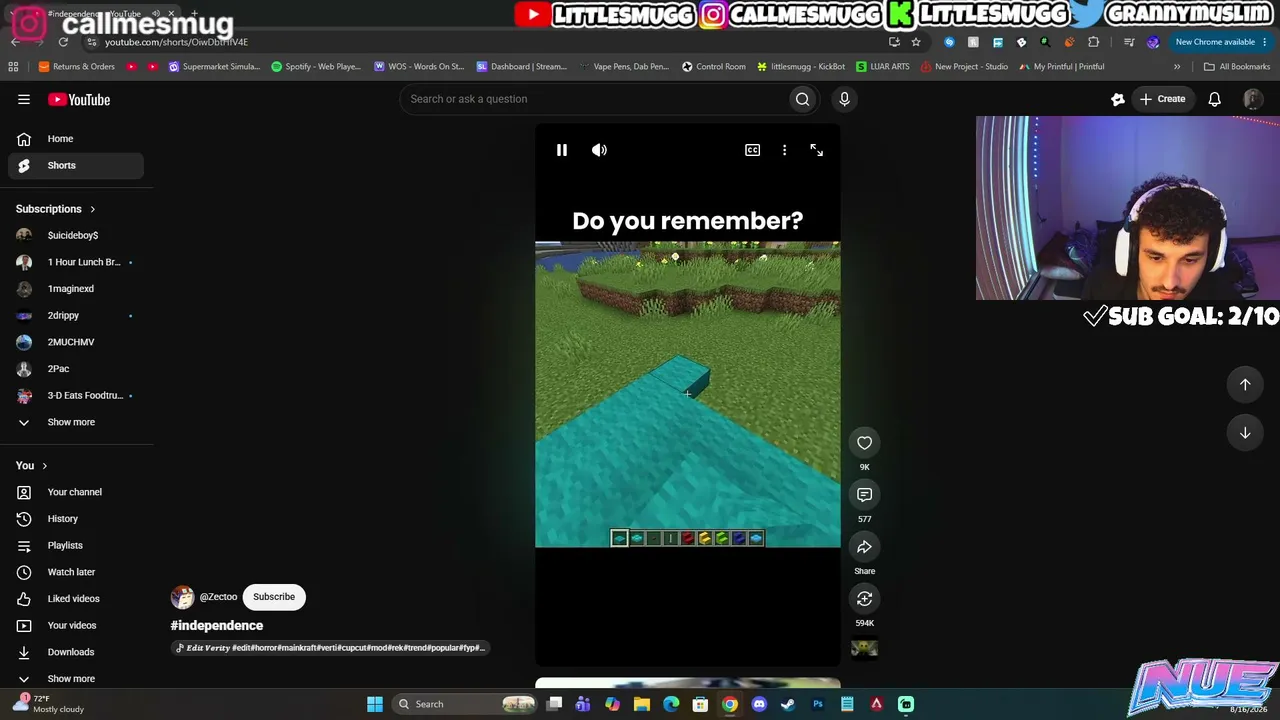Open the comments for this Short
The image size is (1280, 720).
click(864, 494)
